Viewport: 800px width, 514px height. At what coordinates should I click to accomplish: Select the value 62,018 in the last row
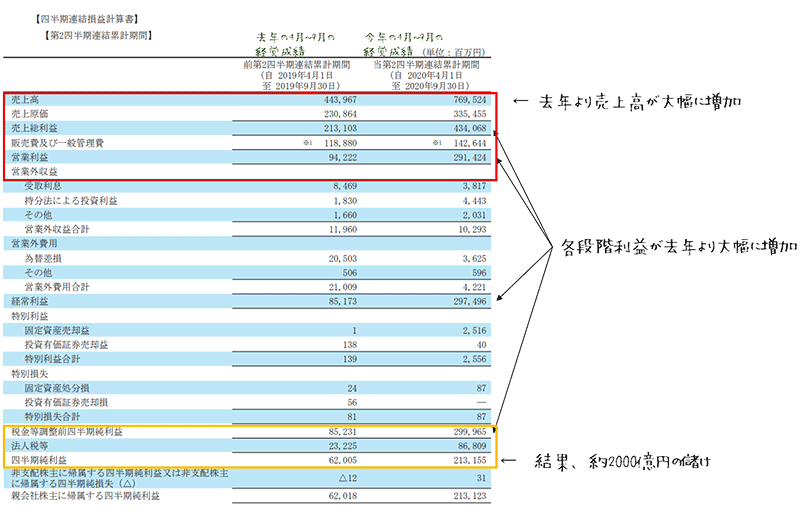(343, 496)
